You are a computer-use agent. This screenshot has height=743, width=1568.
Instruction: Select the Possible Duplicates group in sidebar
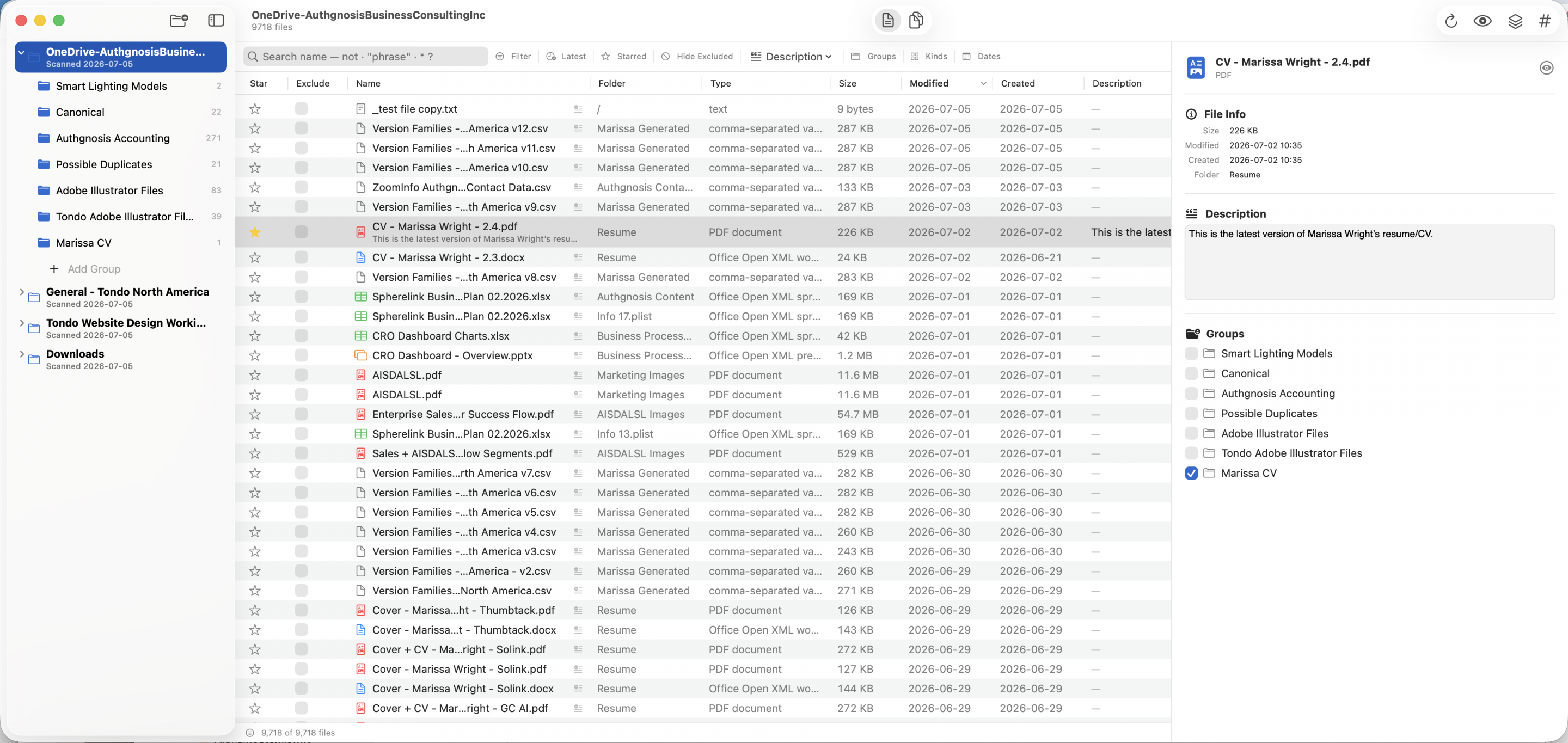point(120,164)
